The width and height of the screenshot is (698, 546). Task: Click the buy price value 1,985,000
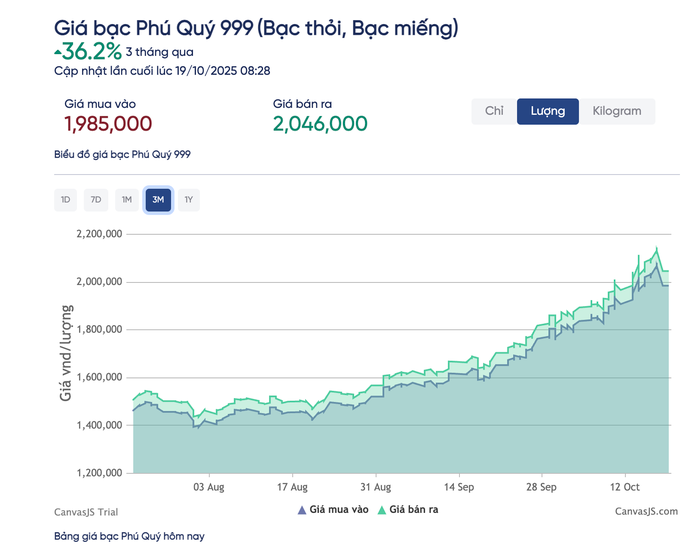coord(108,124)
